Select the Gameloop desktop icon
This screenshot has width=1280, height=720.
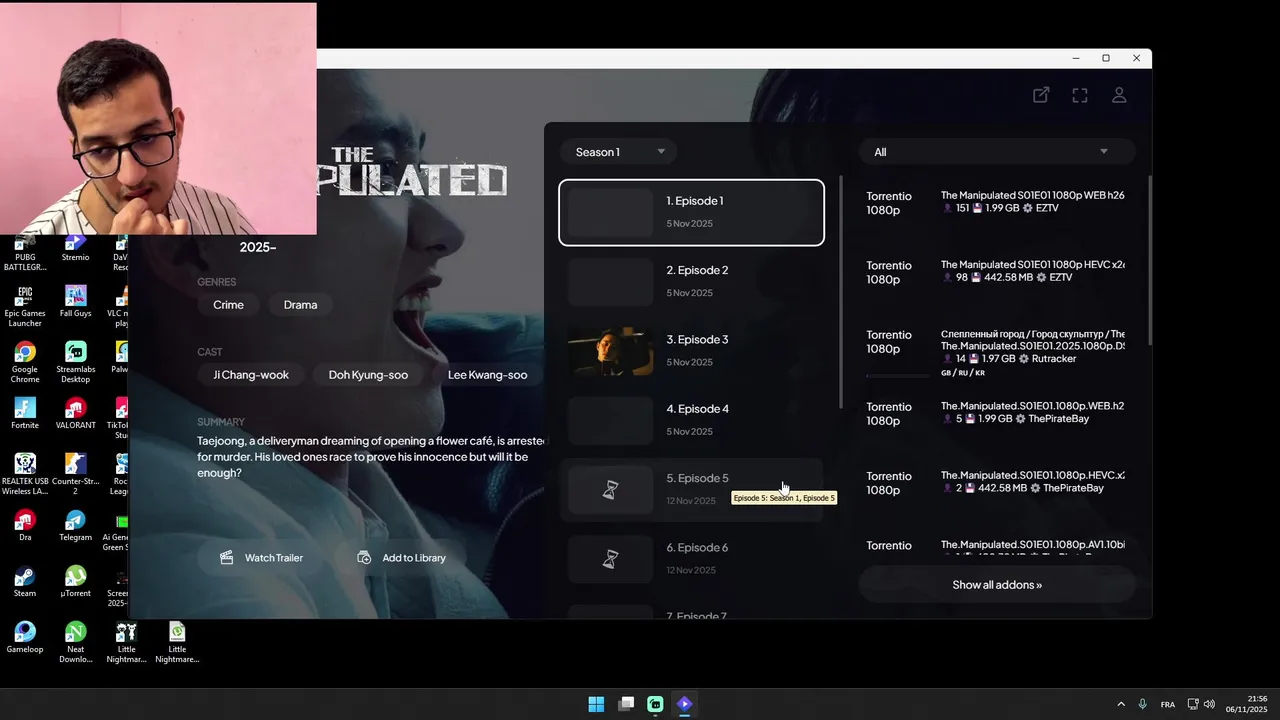coord(25,637)
